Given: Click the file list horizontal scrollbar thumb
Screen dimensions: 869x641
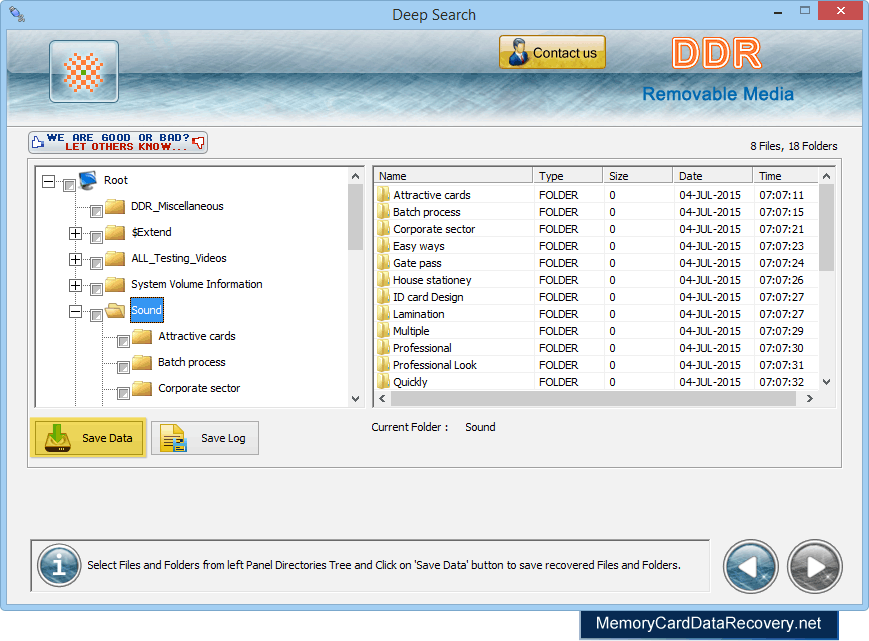Looking at the screenshot, I should click(x=594, y=398).
